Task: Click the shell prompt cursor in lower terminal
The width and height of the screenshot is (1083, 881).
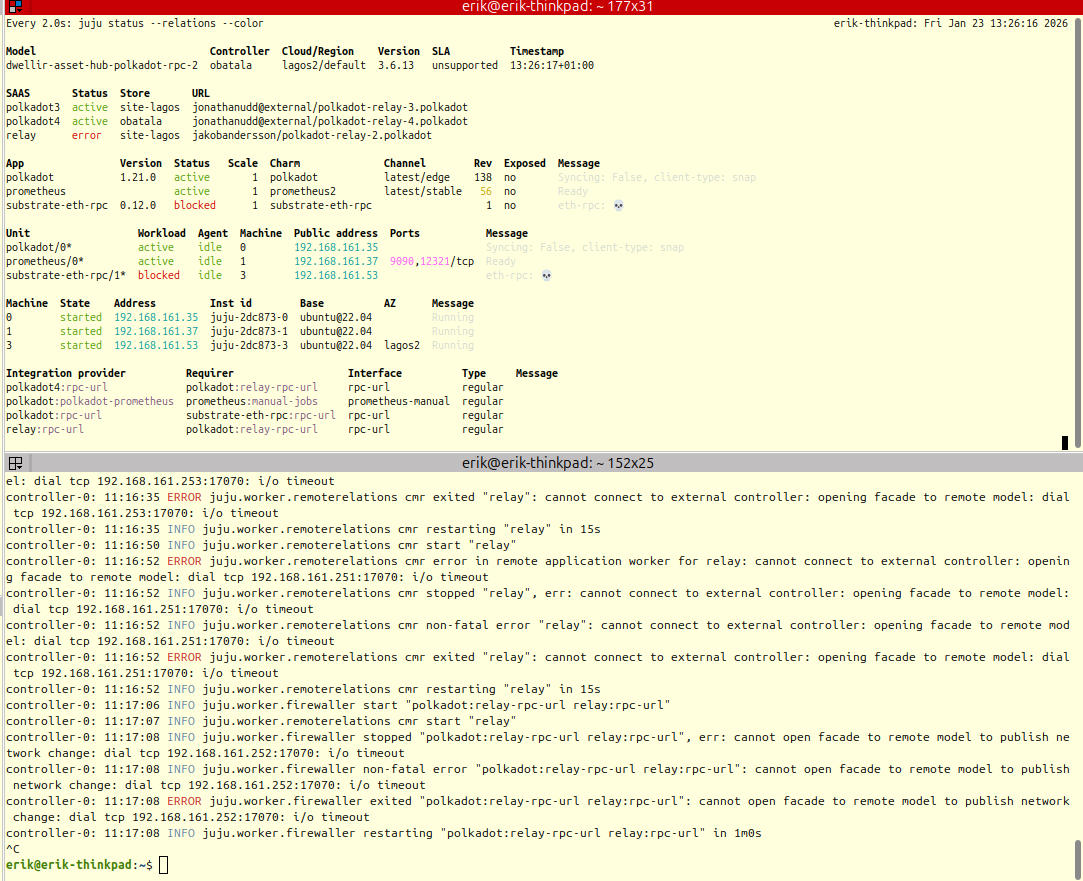Action: click(x=163, y=865)
